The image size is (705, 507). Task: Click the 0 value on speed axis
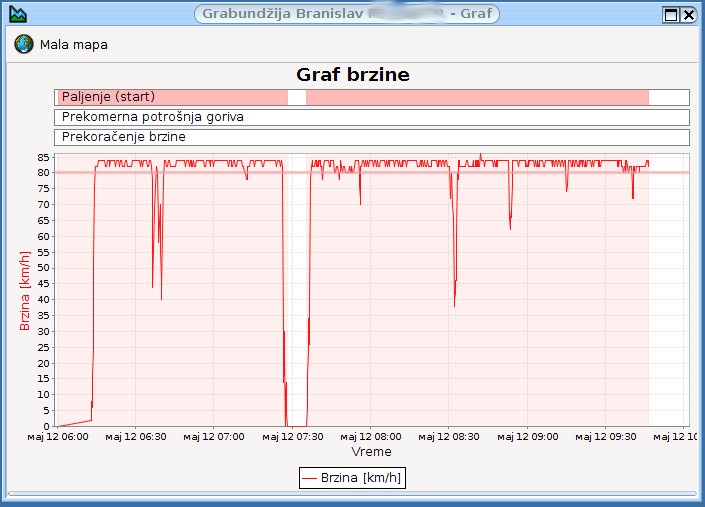point(46,426)
